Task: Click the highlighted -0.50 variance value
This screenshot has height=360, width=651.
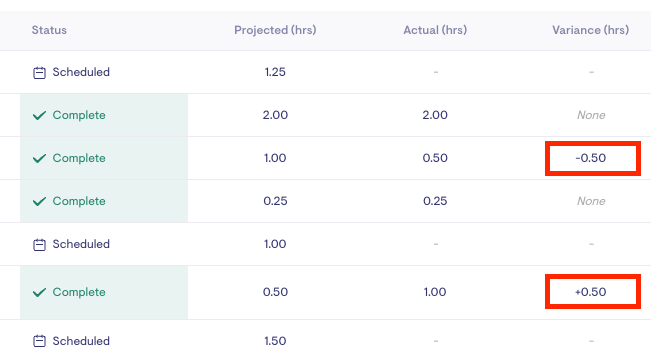Action: [x=591, y=158]
